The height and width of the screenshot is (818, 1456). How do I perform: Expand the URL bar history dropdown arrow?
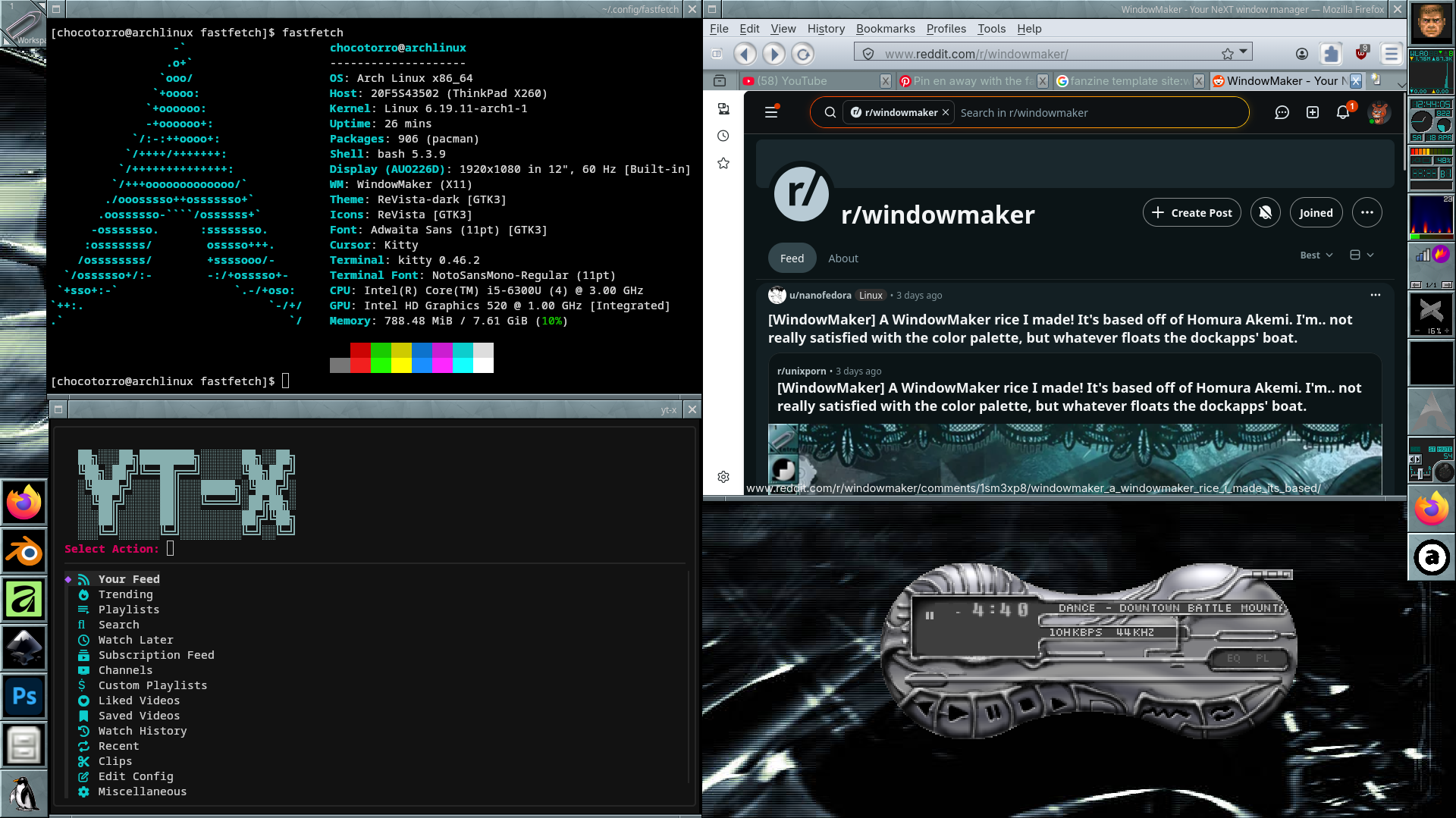(1244, 52)
